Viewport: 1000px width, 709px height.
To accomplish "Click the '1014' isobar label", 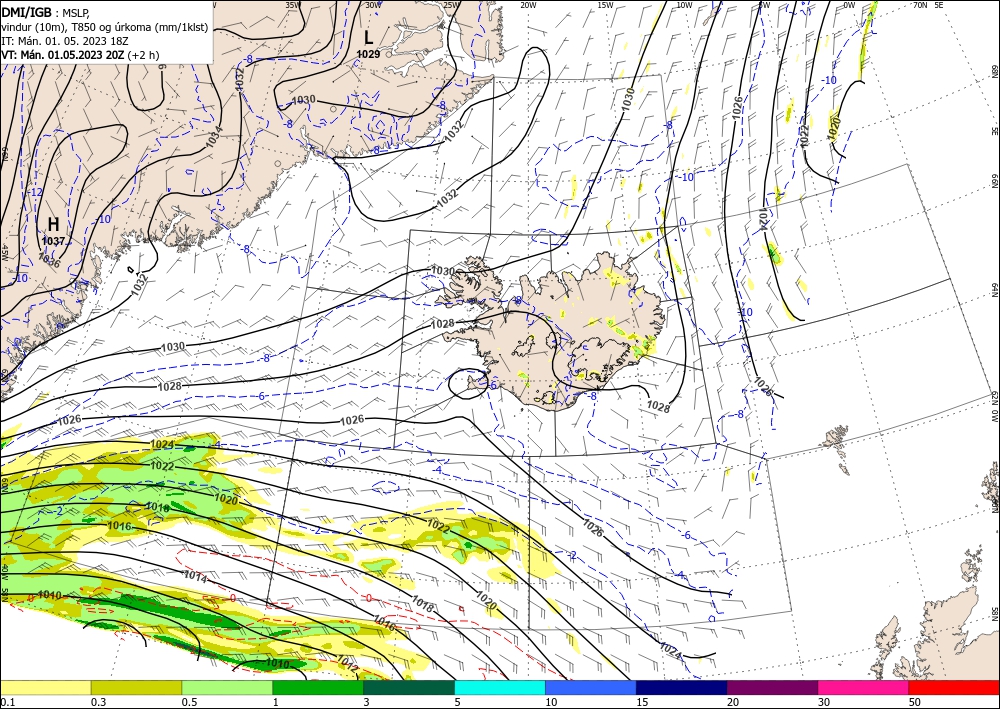I will tap(196, 576).
